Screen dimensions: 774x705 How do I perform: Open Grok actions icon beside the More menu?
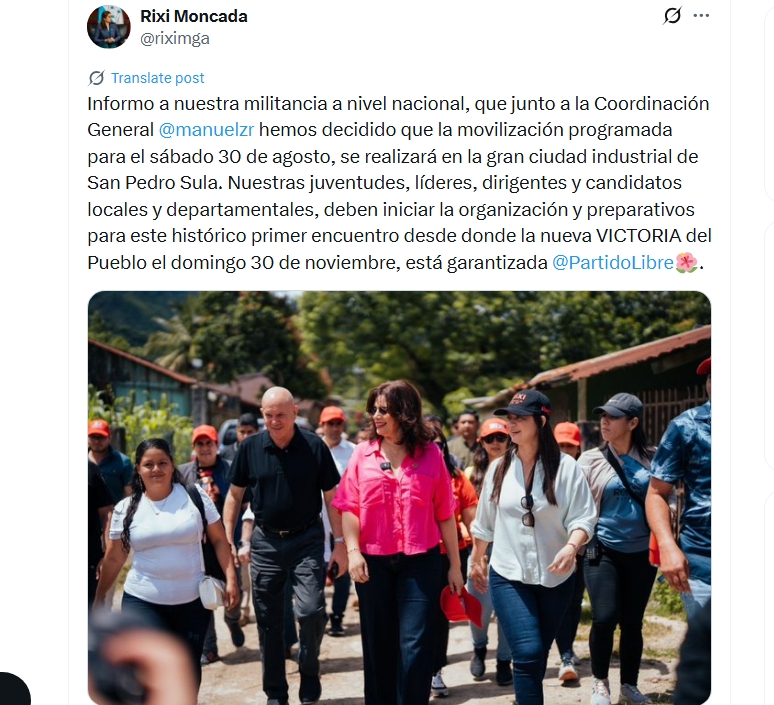(672, 16)
